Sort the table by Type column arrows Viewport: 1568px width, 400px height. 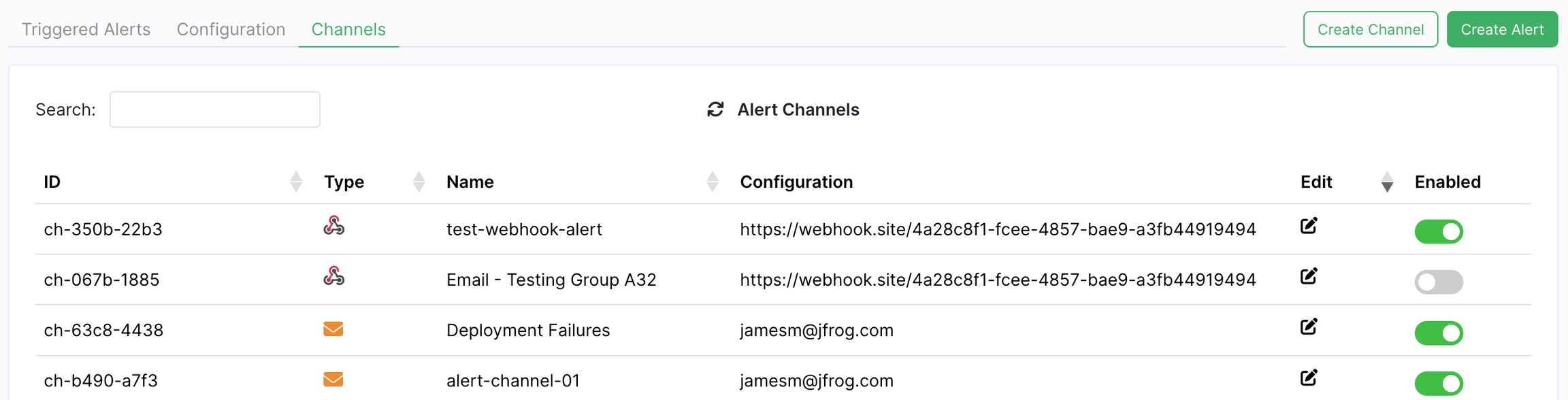(419, 182)
